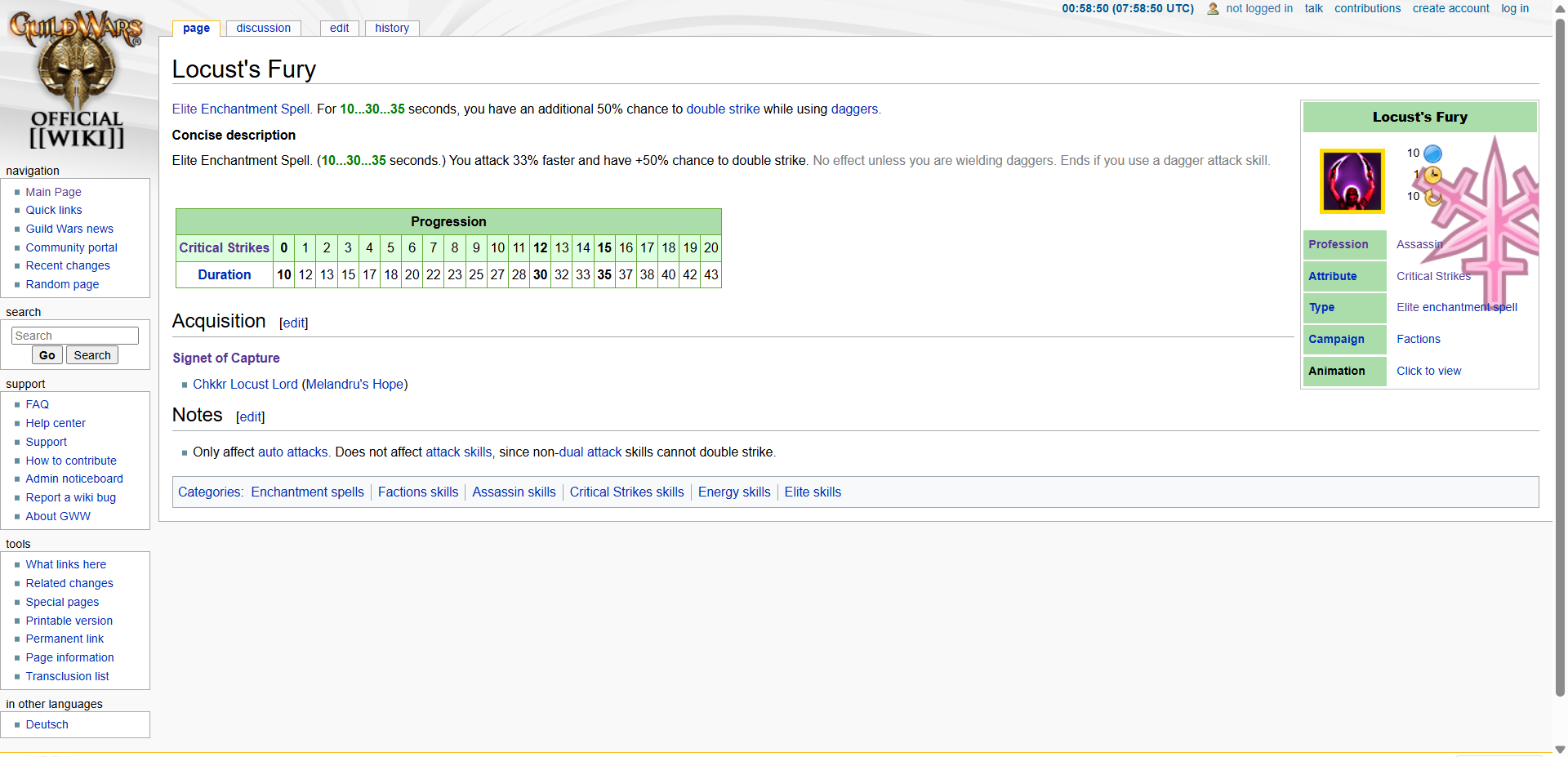Click the daggers link in description
The width and height of the screenshot is (1568, 757).
(x=854, y=109)
